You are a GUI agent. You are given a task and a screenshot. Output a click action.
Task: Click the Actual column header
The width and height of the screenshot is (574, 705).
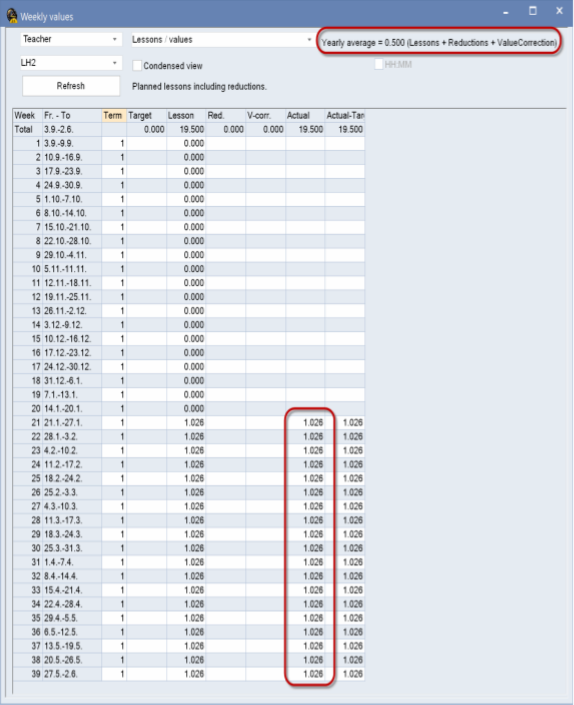[x=305, y=116]
